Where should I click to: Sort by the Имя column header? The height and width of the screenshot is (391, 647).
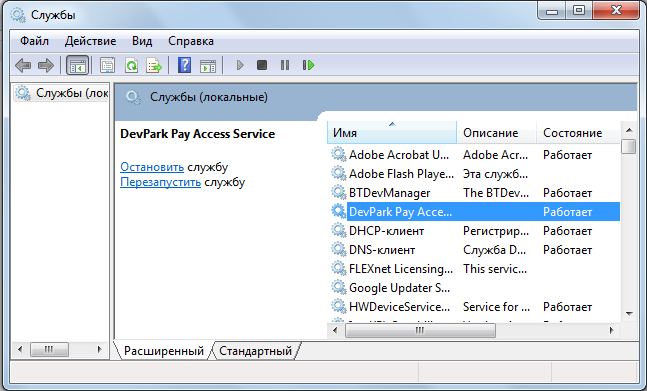click(392, 132)
